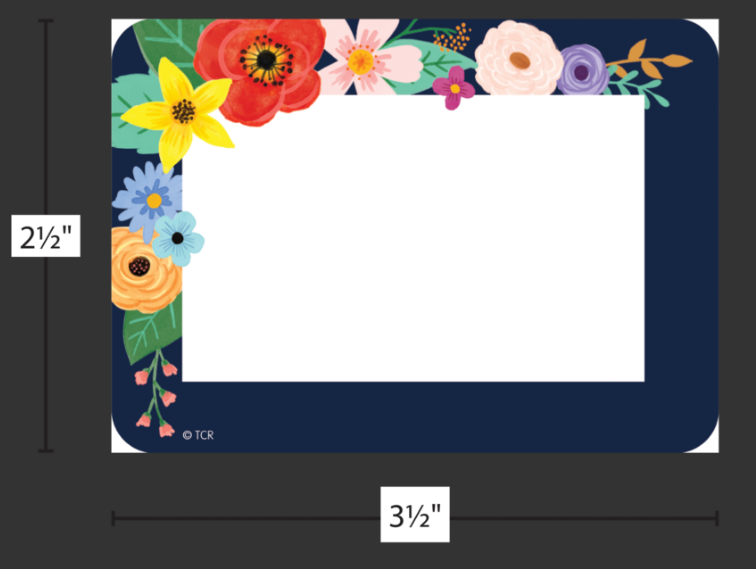
Task: Click the large red poppy flower
Action: click(260, 70)
